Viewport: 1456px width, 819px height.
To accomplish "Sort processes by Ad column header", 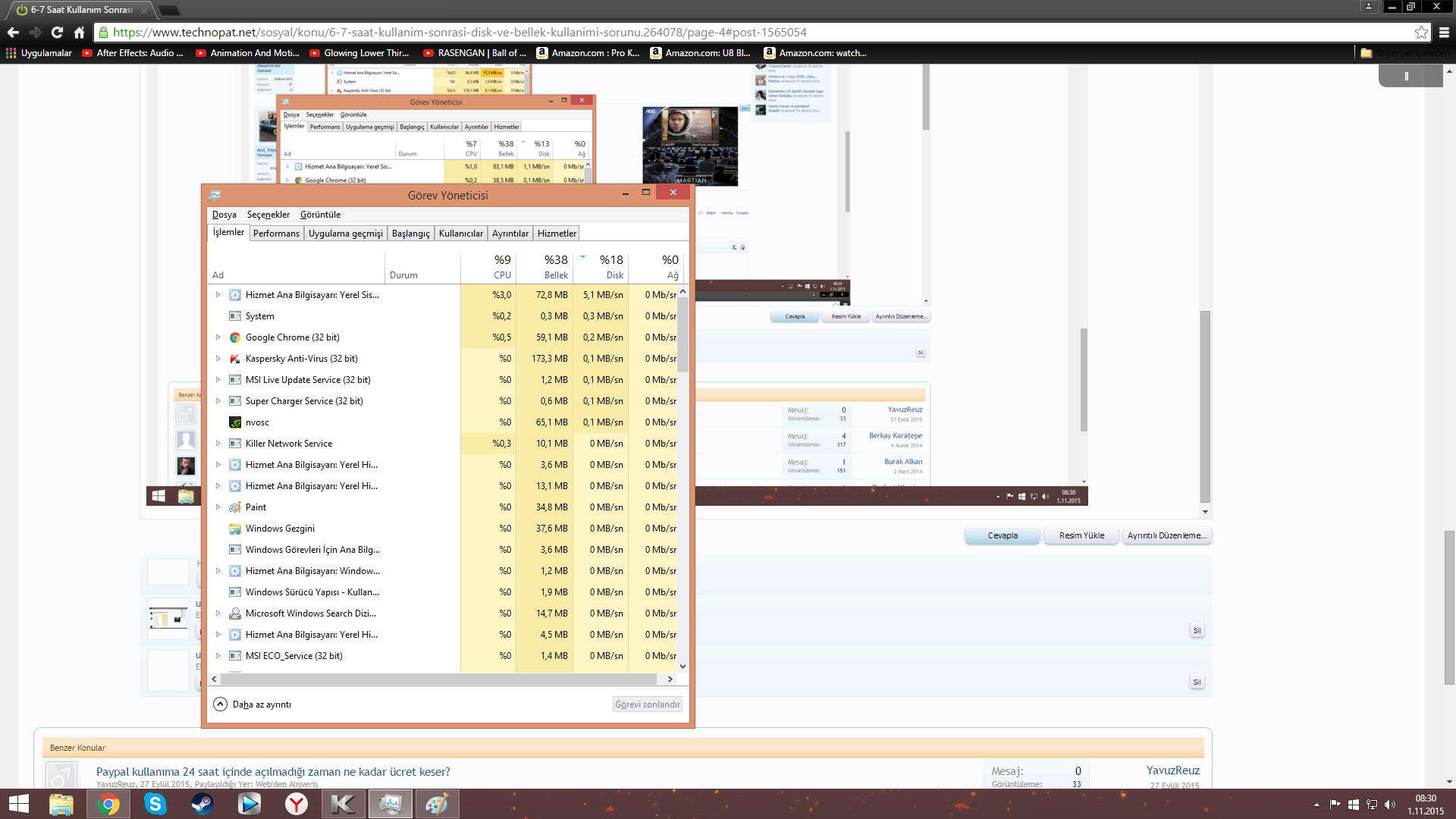I will 296,267.
